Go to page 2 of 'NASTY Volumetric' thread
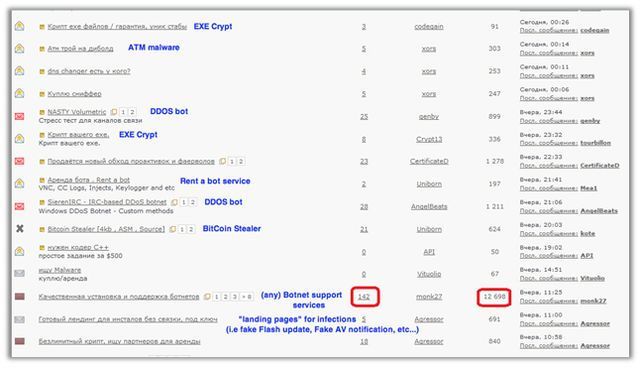Viewport: 640px width, 367px height. [132, 112]
